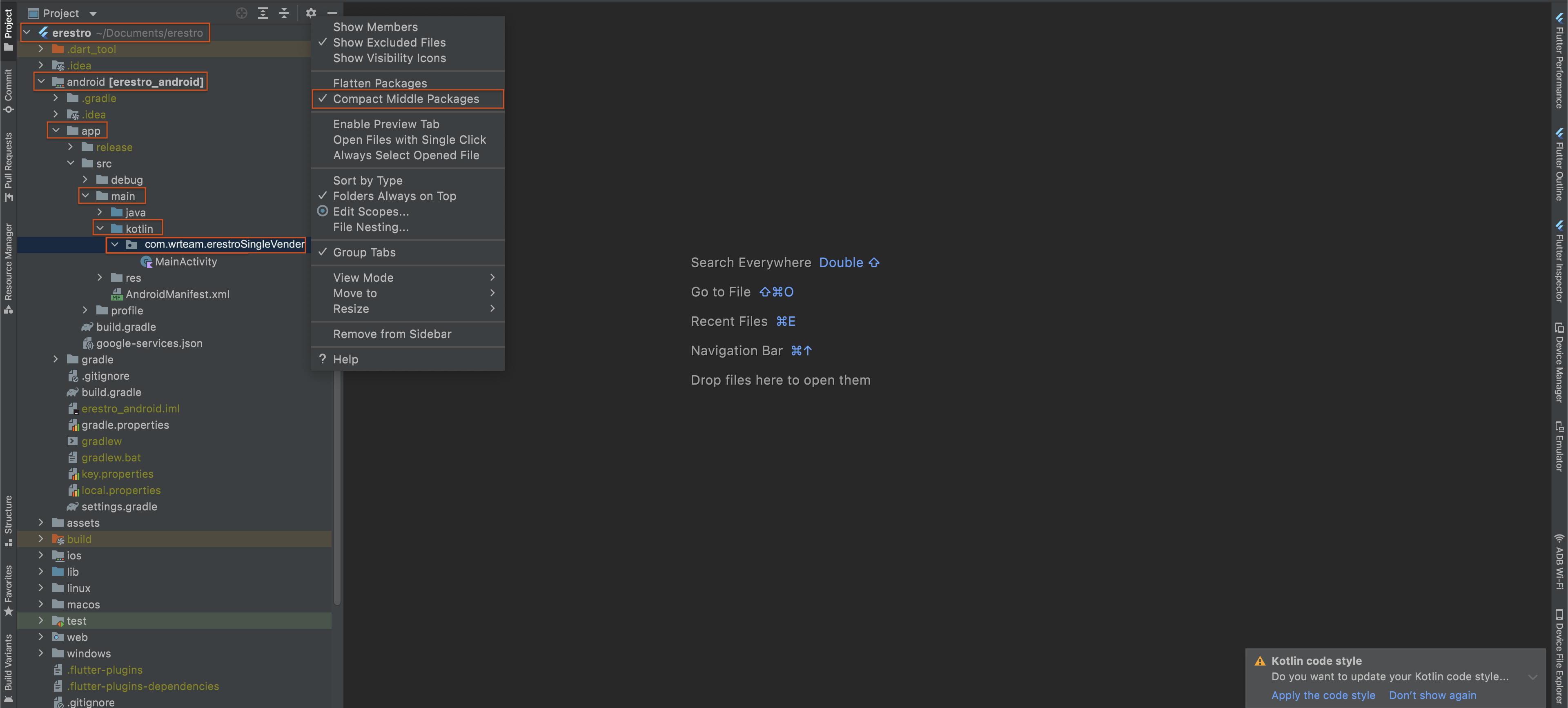Expand the Kotlin code style notification chevron
This screenshot has height=708, width=1568.
pyautogui.click(x=1533, y=677)
